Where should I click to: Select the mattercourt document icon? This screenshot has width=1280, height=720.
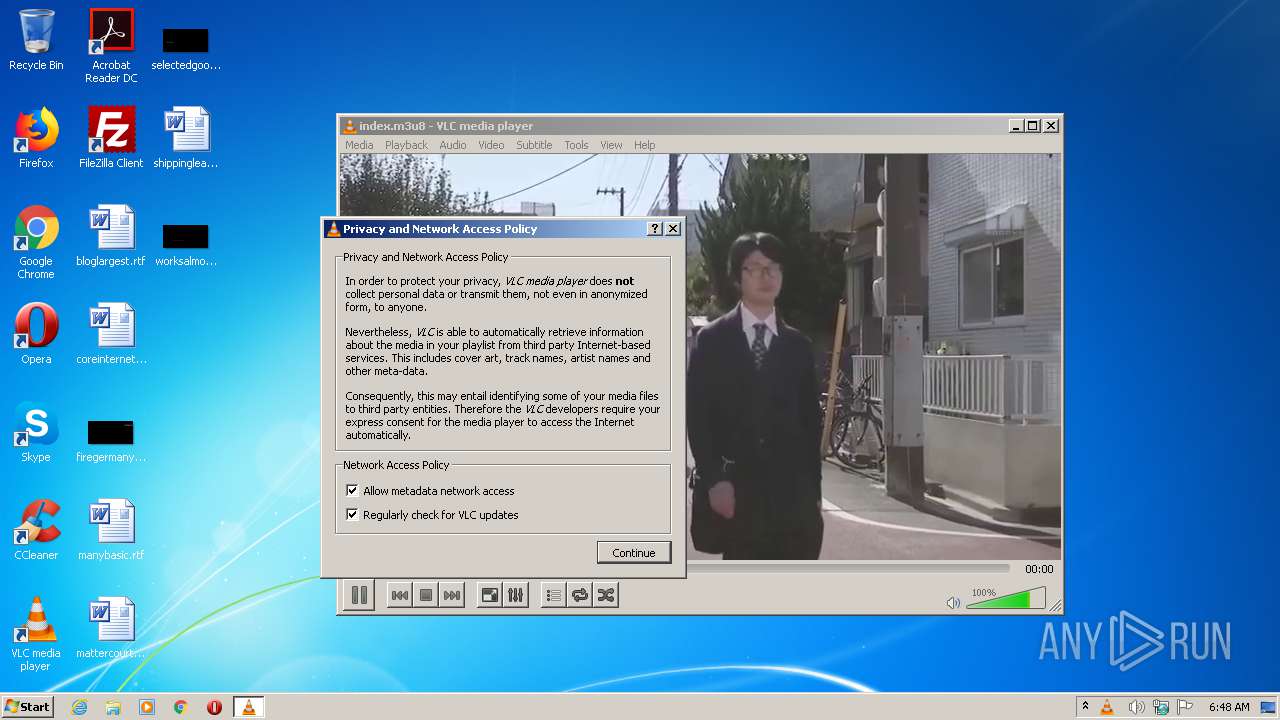click(111, 628)
